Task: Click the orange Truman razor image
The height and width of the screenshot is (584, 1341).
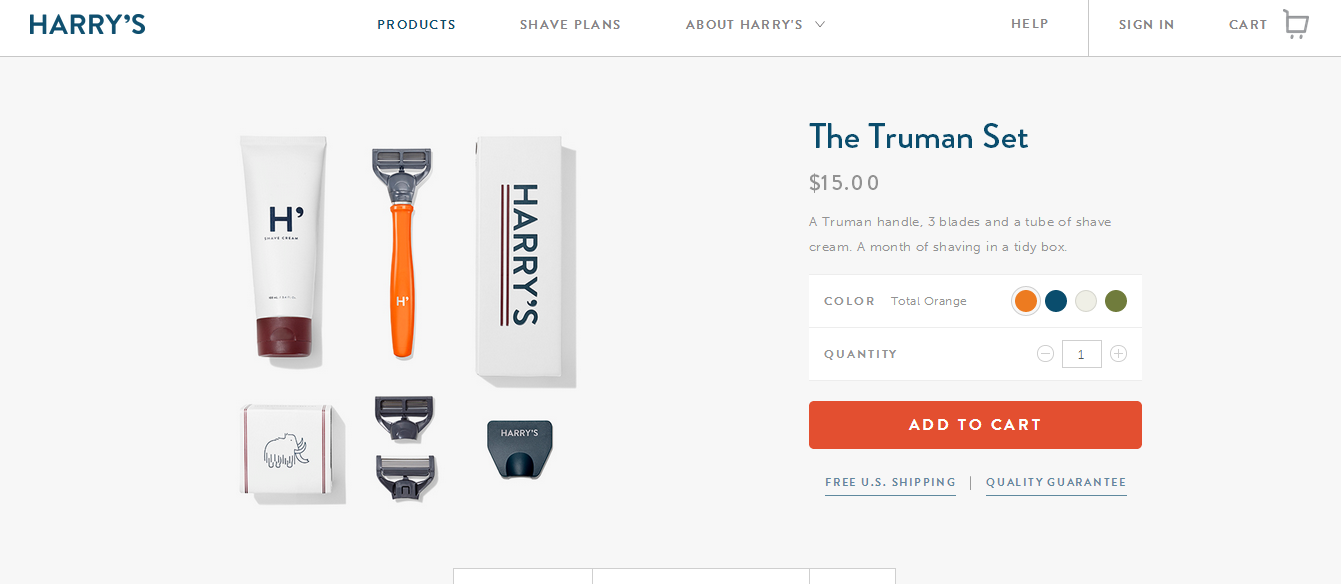Action: (x=402, y=253)
